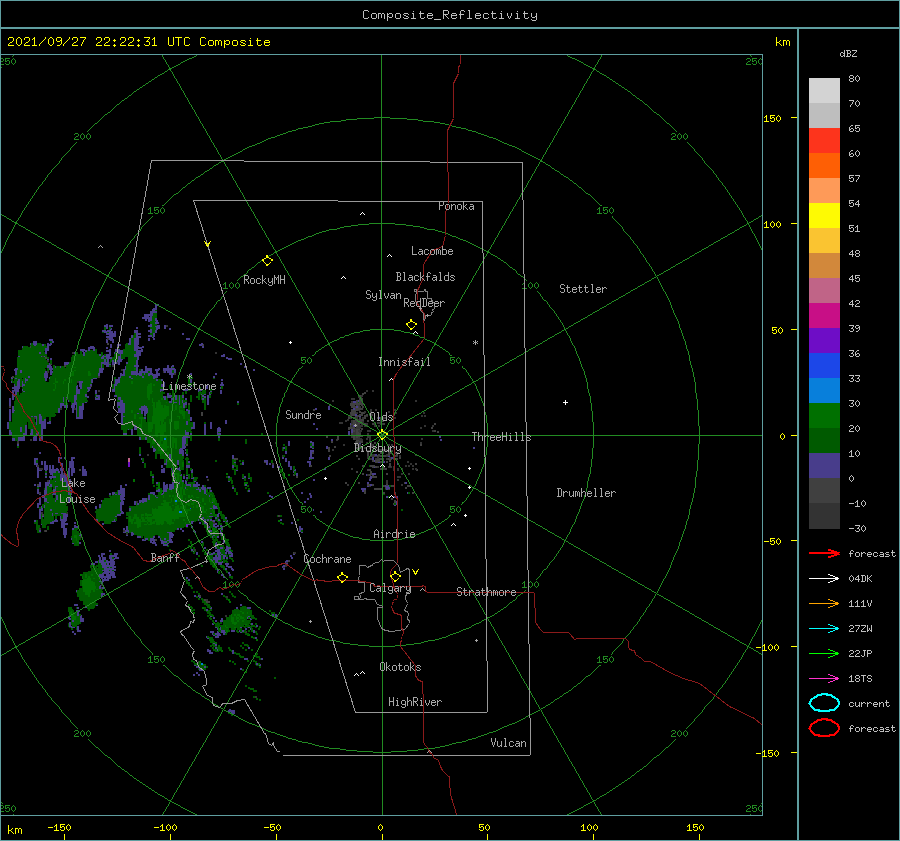Click the green 22JP arrow icon
This screenshot has height=841, width=900.
(824, 653)
